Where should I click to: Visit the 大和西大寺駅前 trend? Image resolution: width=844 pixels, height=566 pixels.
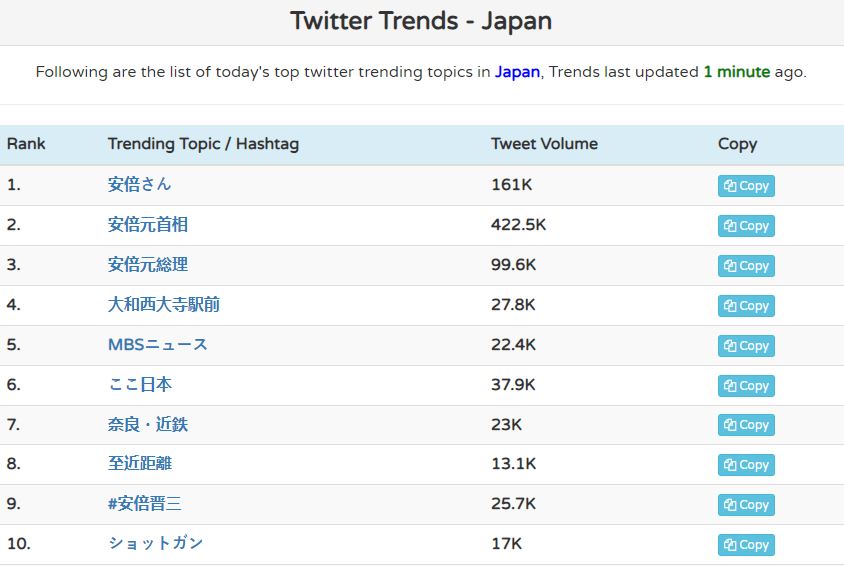click(163, 305)
